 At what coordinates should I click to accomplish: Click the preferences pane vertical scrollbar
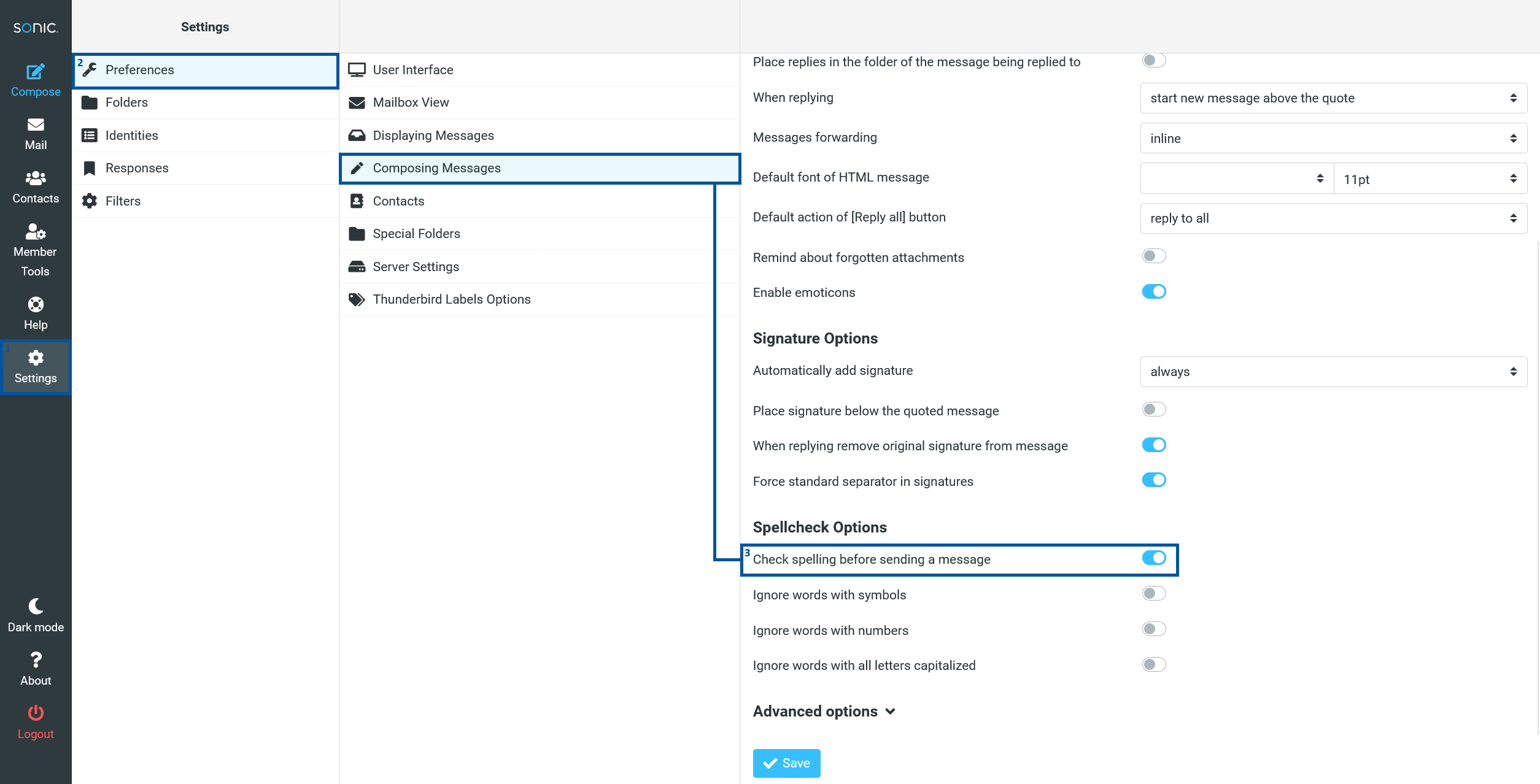pos(1537,488)
